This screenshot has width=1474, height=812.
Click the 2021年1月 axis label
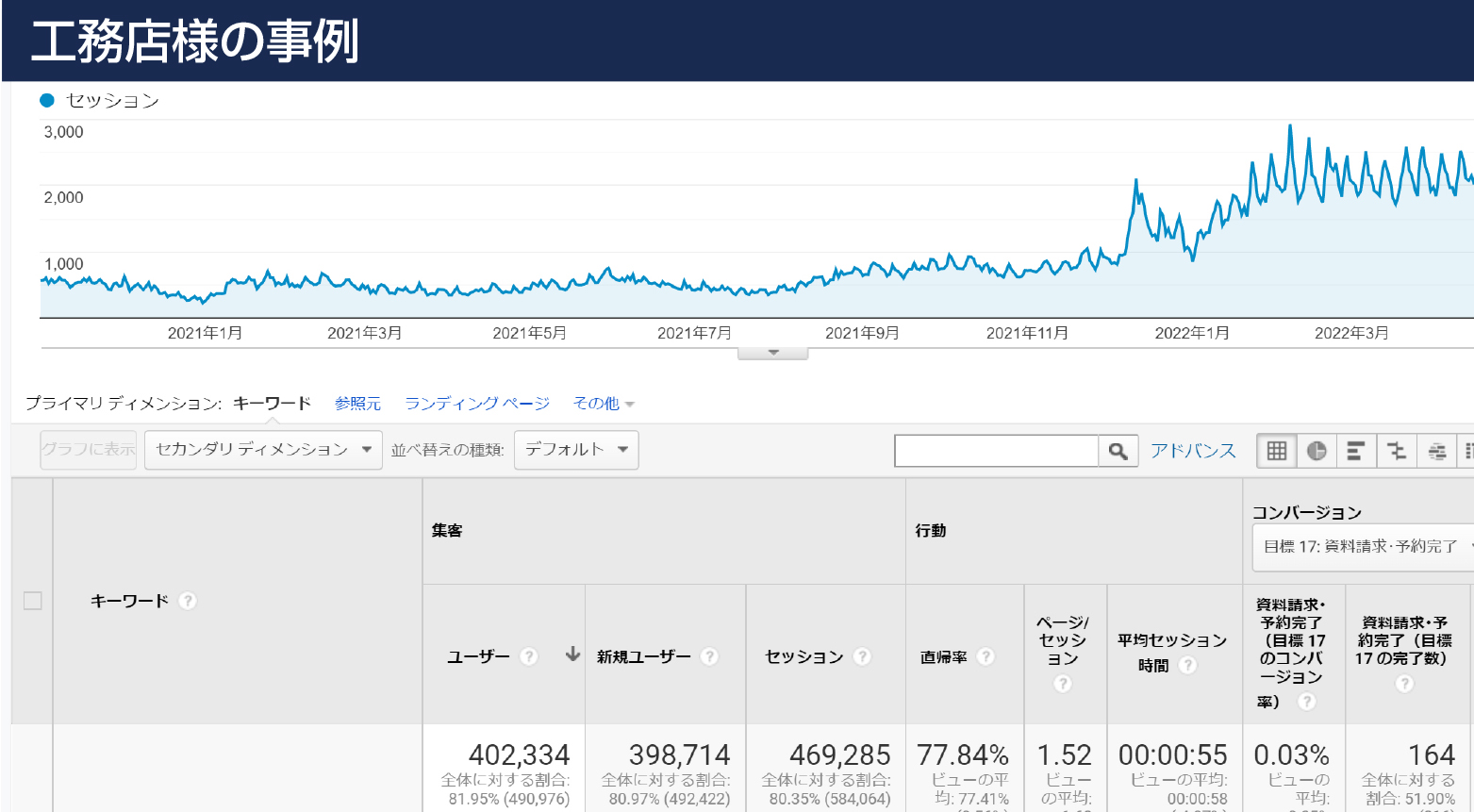coord(205,333)
